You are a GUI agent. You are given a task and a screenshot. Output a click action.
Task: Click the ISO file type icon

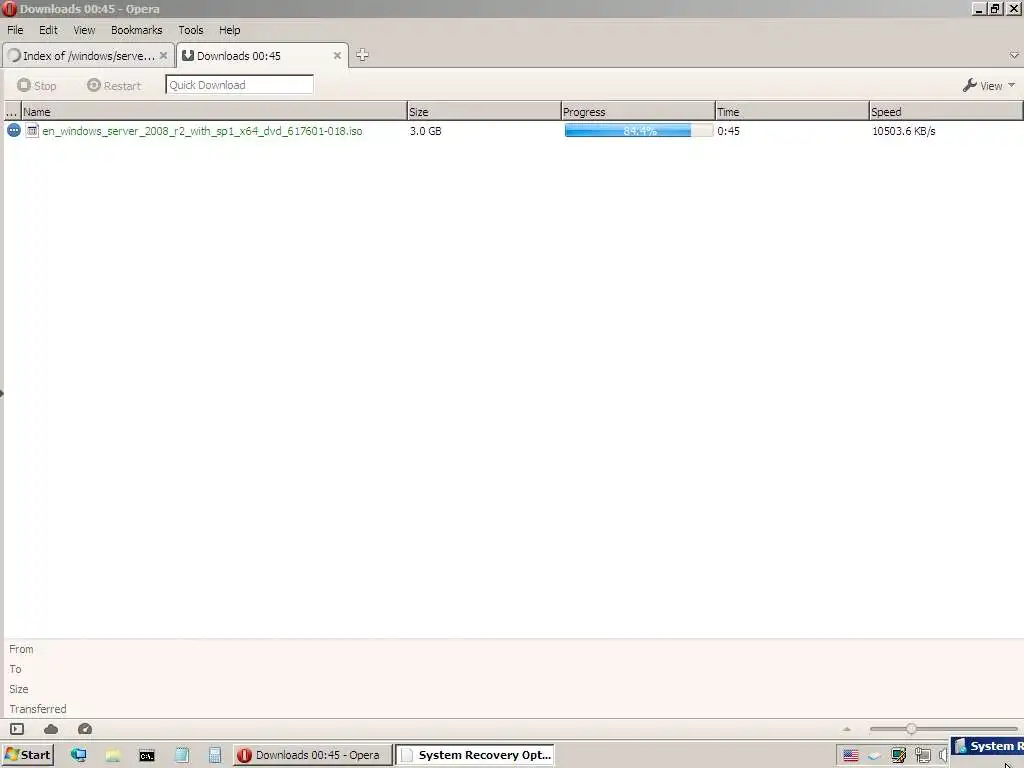[x=32, y=131]
